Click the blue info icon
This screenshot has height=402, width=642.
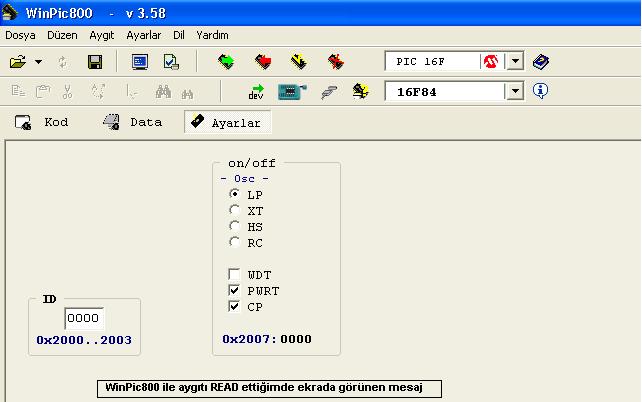pyautogui.click(x=541, y=91)
